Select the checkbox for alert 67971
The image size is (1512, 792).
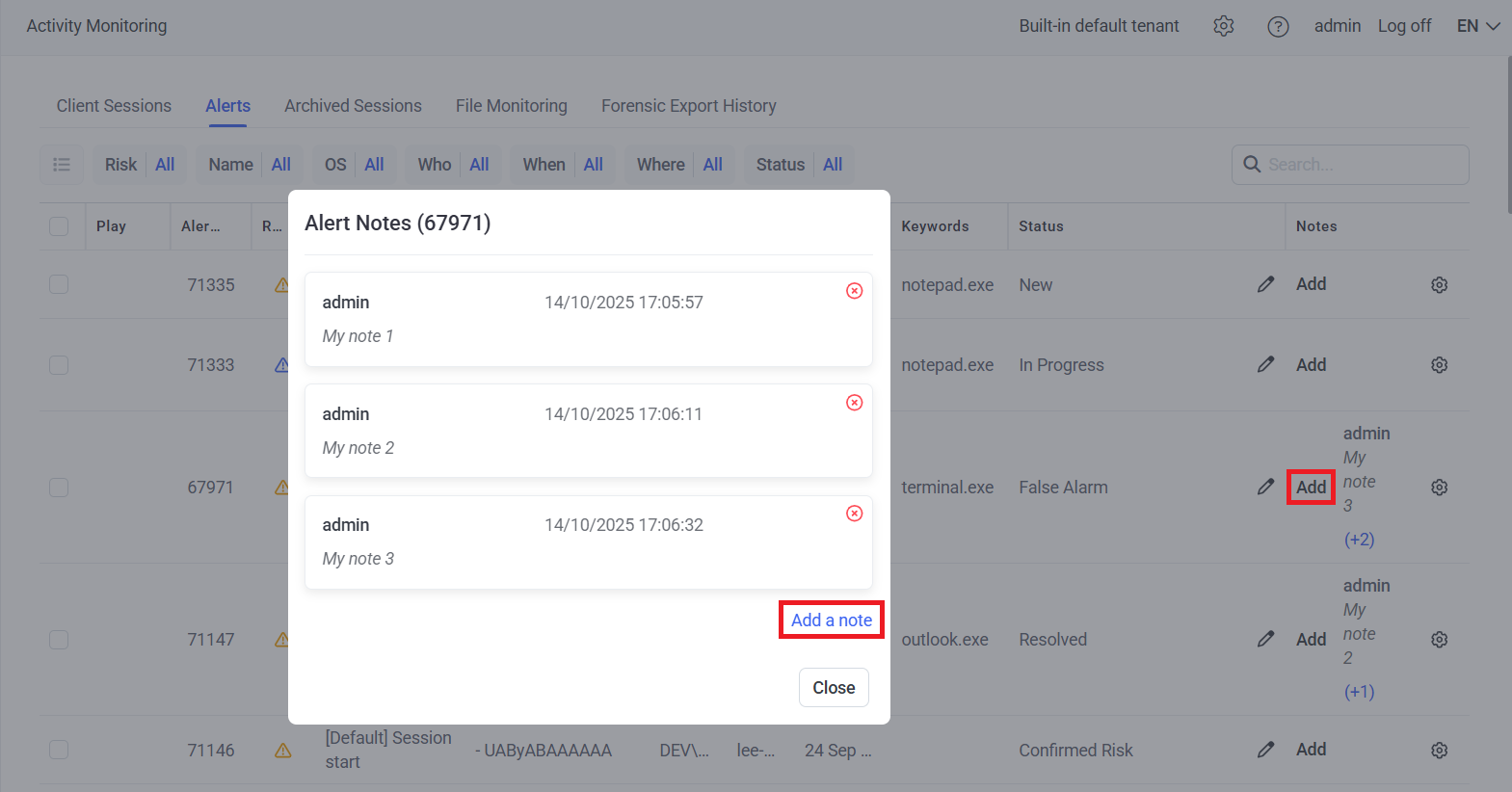click(59, 488)
